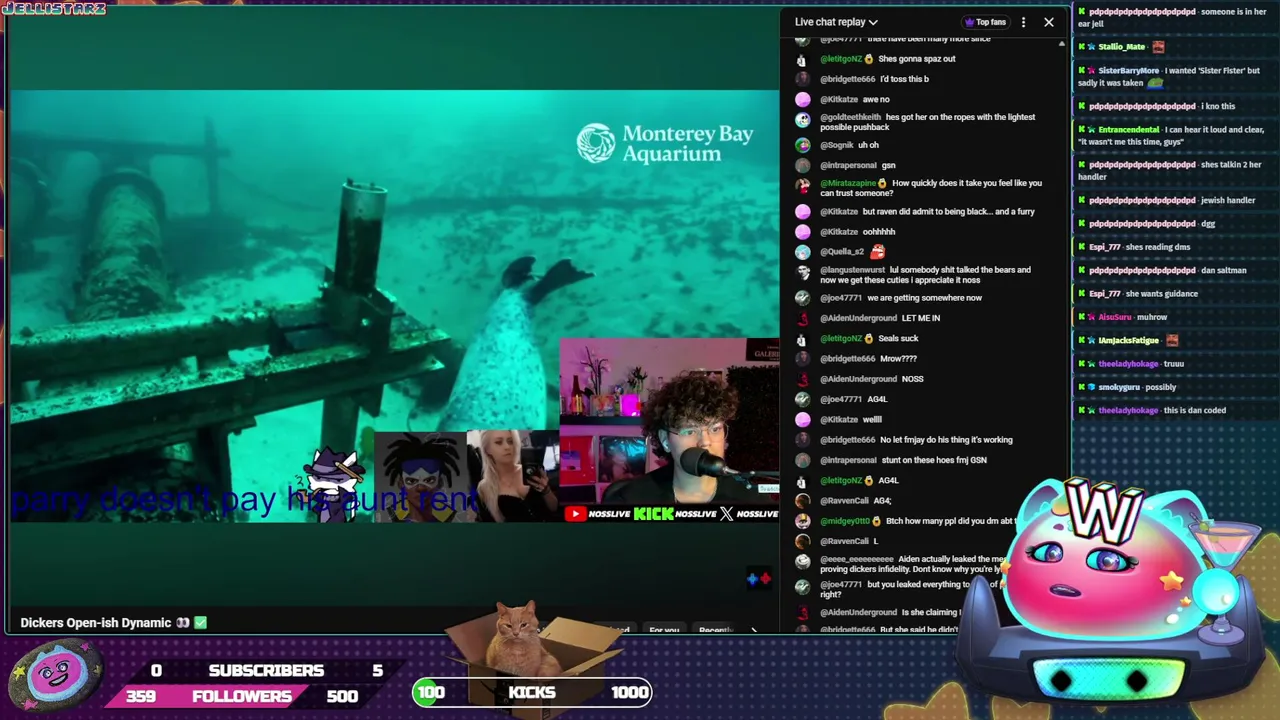The width and height of the screenshot is (1280, 720).
Task: Select the @langustenwurst username
Action: (x=852, y=270)
